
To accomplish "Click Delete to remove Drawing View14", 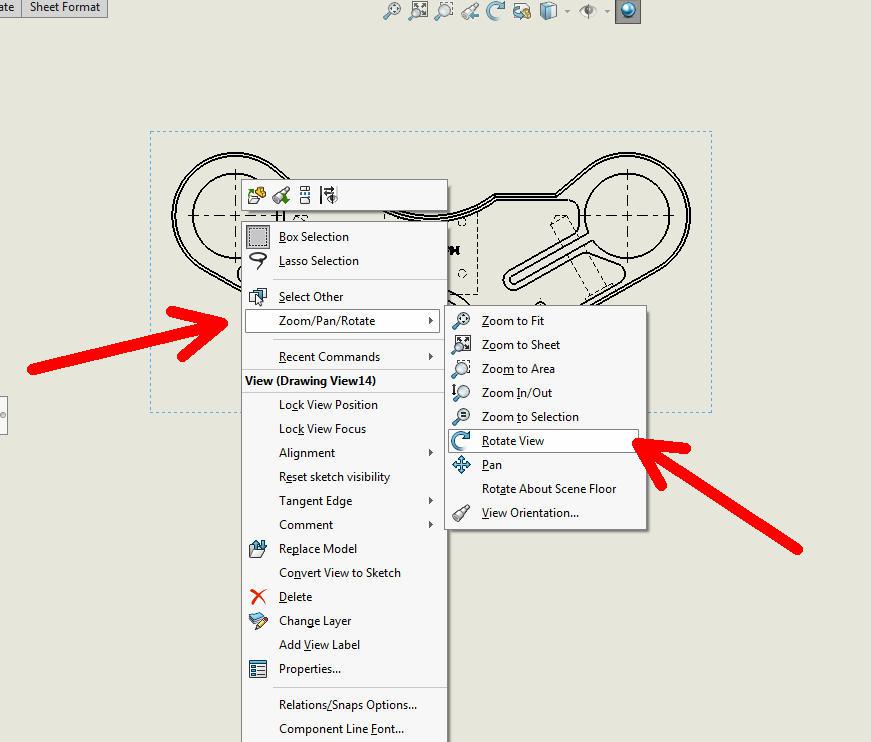I will (295, 596).
